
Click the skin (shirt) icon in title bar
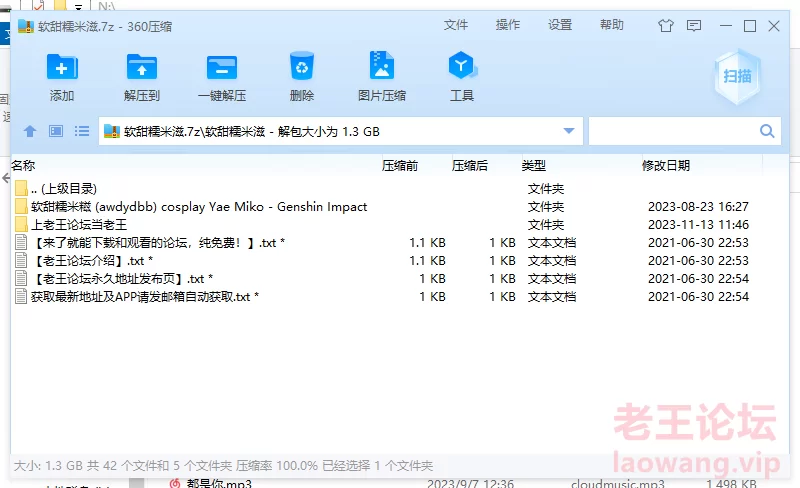pyautogui.click(x=665, y=26)
